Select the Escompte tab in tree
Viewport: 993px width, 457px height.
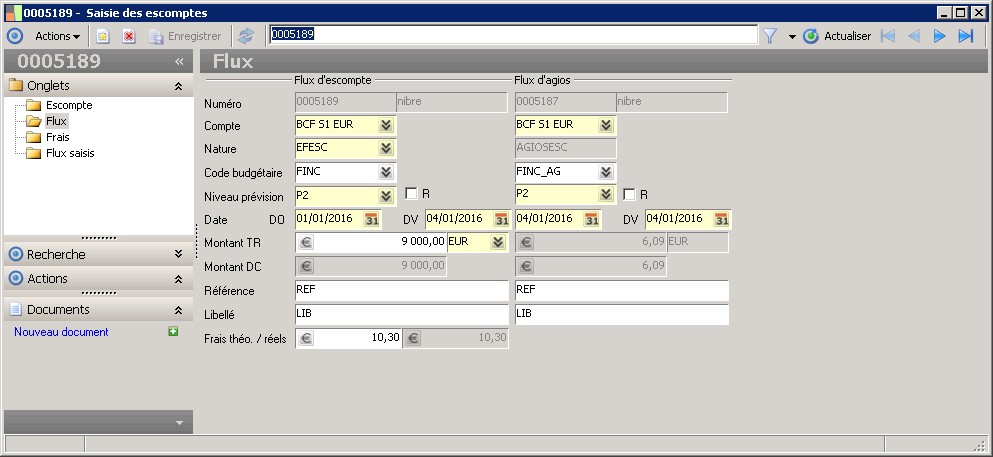pos(69,105)
